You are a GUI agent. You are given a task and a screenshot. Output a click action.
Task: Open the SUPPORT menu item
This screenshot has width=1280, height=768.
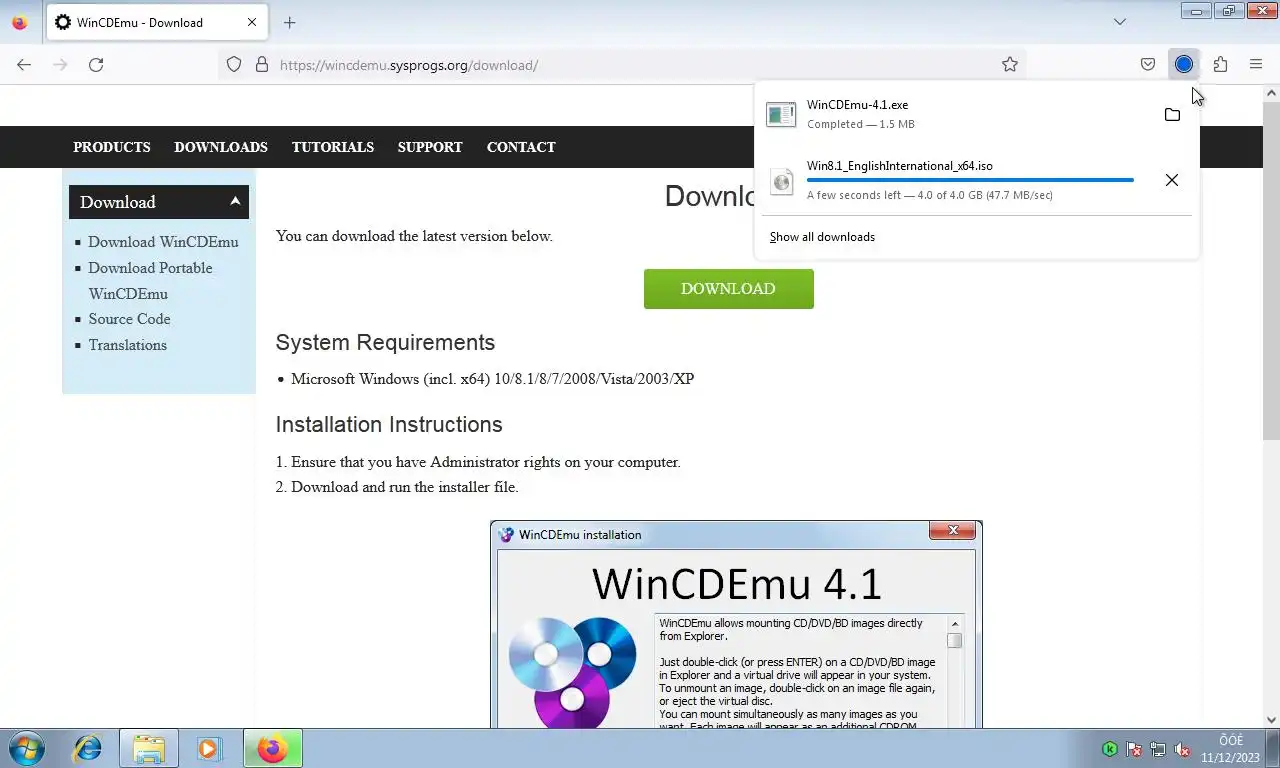[430, 147]
